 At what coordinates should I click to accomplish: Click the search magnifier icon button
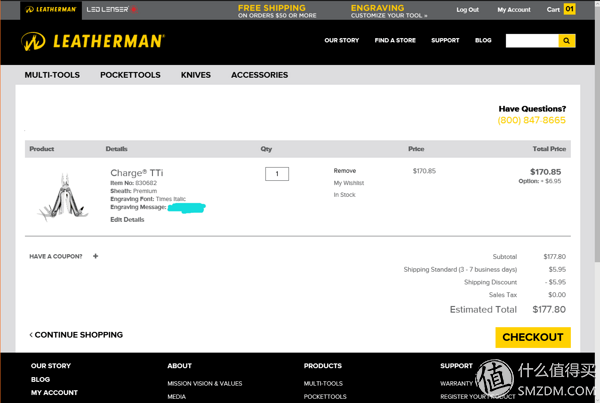(x=567, y=41)
